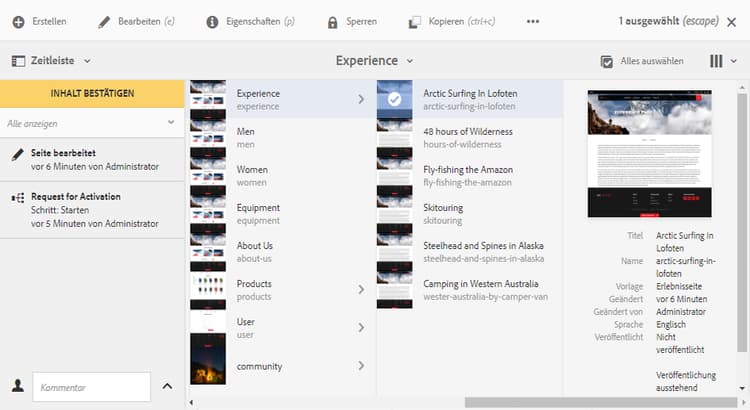Click Sperren in the toolbar
The height and width of the screenshot is (410, 750).
coord(361,22)
